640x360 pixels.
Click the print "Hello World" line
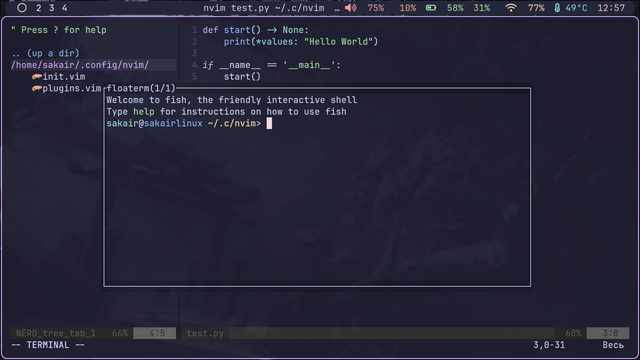coord(301,42)
